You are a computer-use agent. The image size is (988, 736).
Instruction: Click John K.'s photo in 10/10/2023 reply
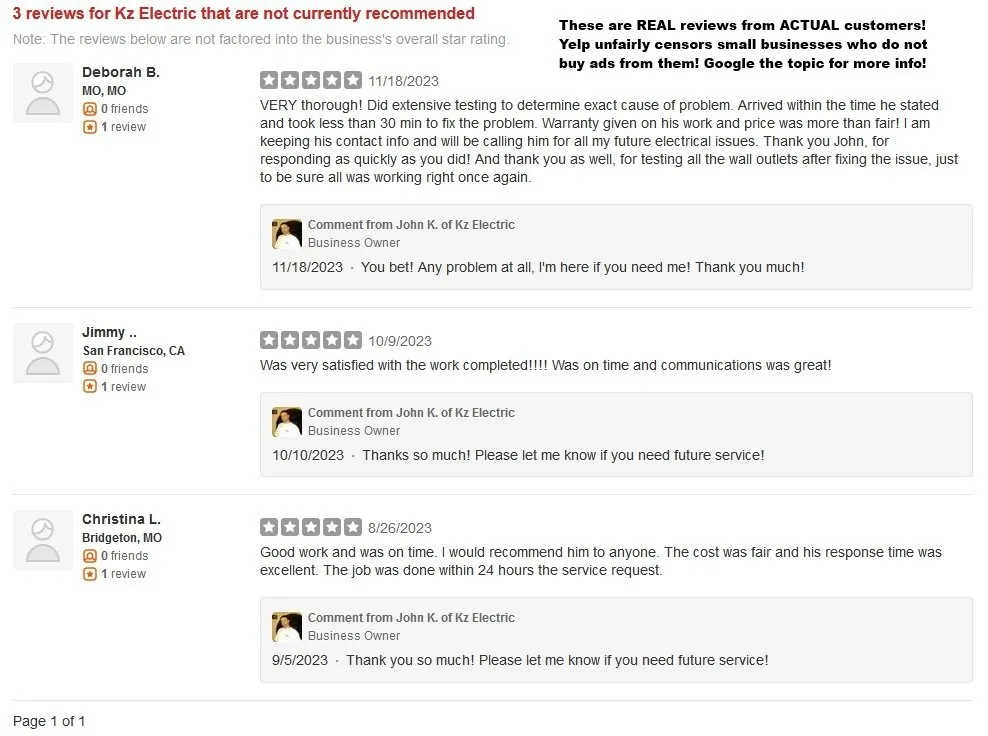tap(287, 422)
